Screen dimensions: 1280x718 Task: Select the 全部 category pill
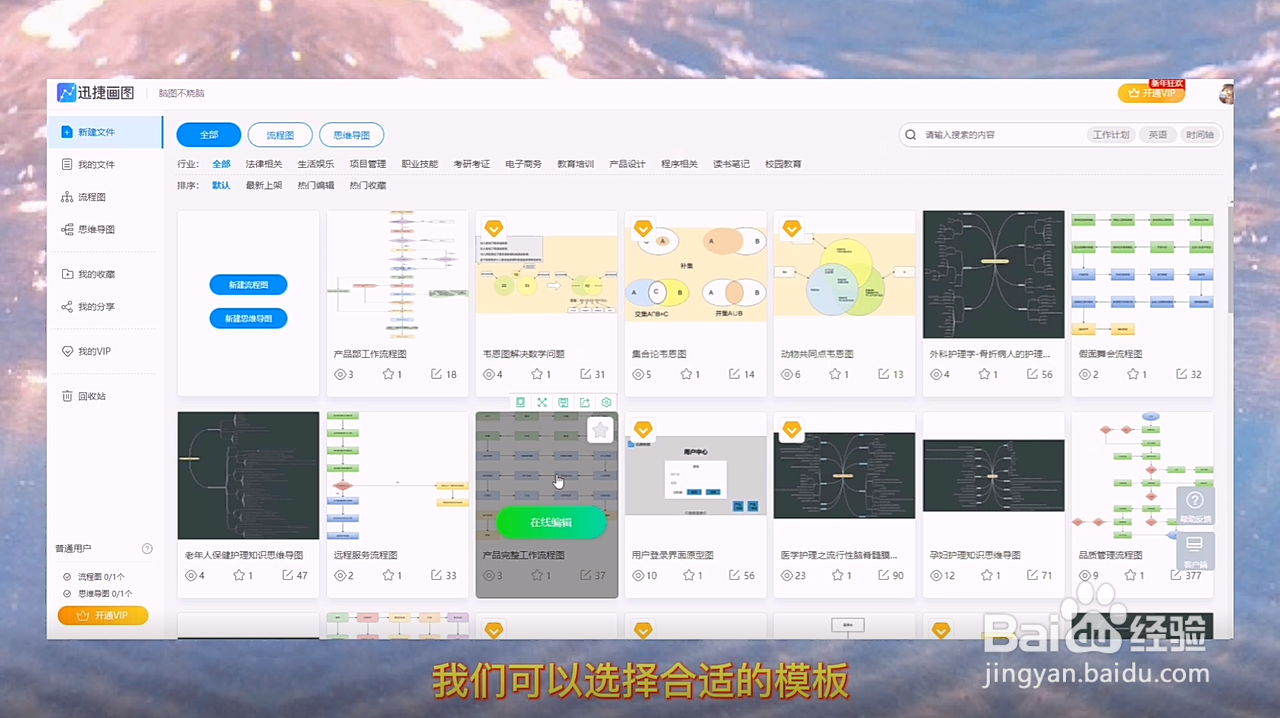(x=209, y=135)
